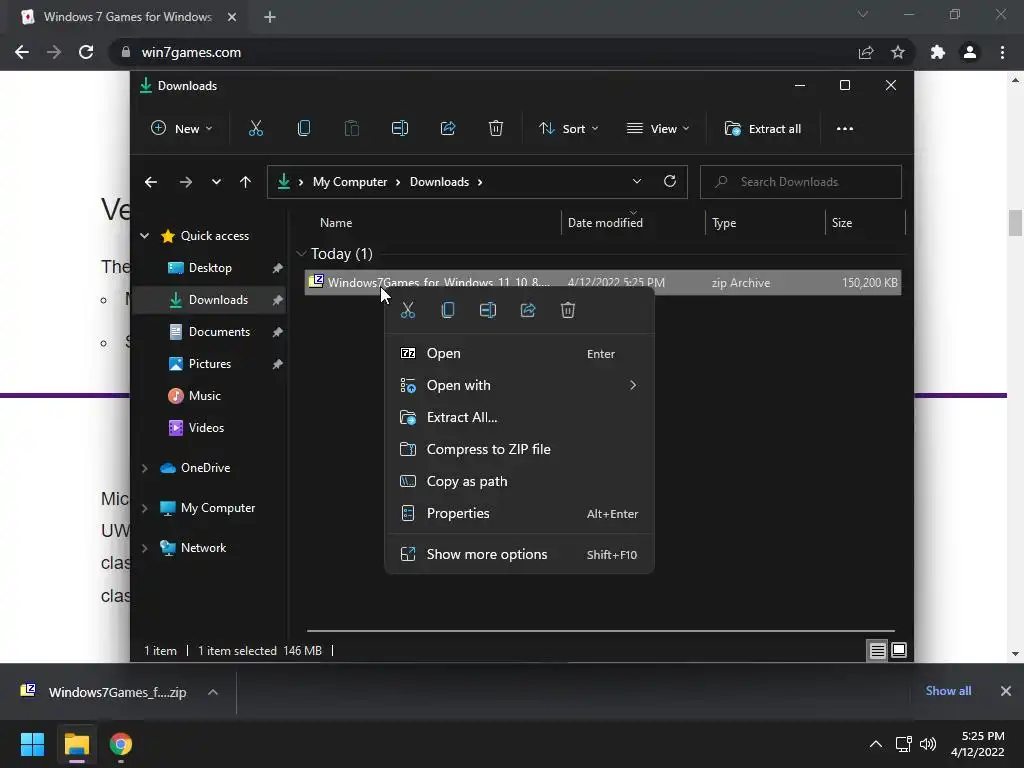
Task: Select Open with submenu
Action: (x=519, y=385)
